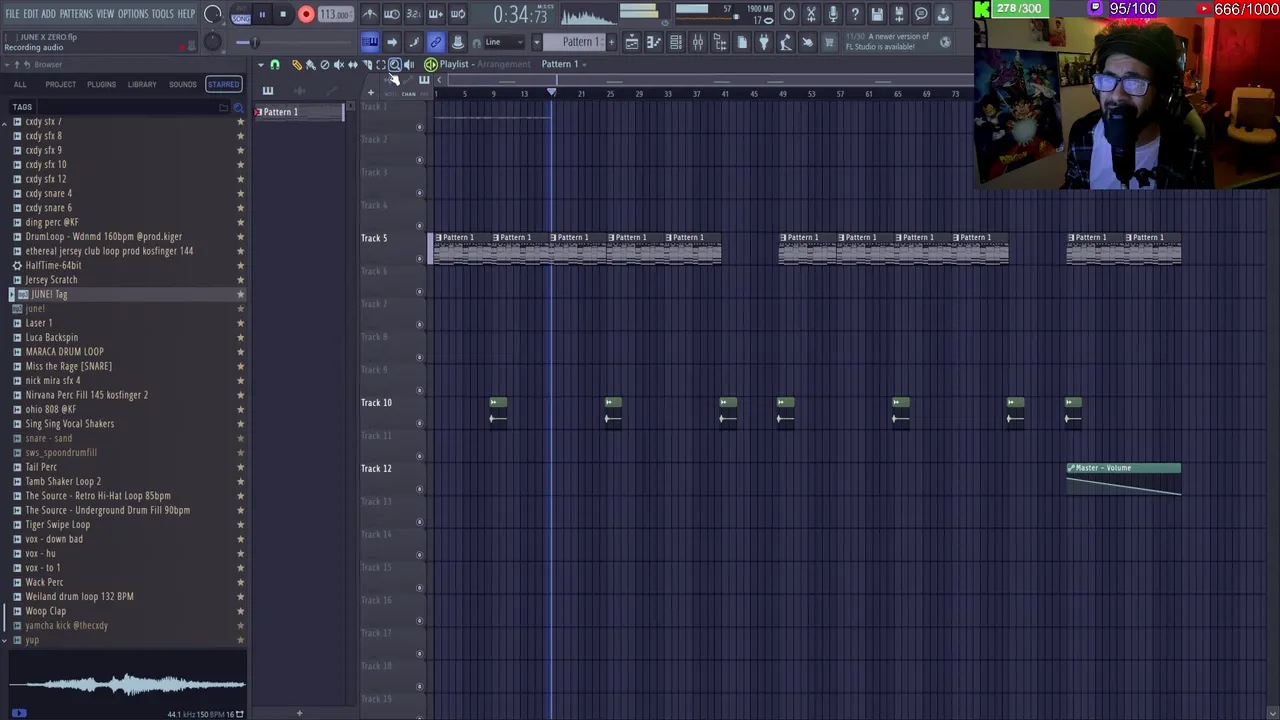Select the slice tool in Playlist
Viewport: 1280px width, 720px height.
pos(367,64)
